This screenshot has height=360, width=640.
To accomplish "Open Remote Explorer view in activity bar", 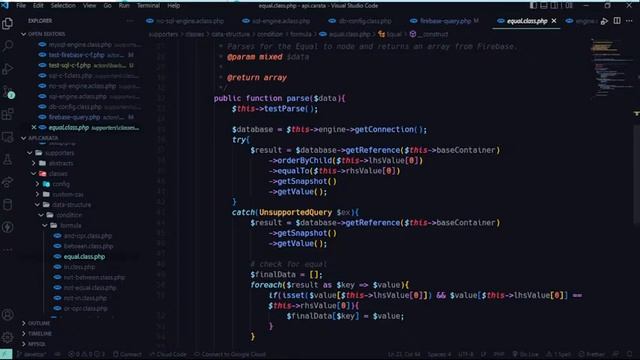I will tap(7, 137).
